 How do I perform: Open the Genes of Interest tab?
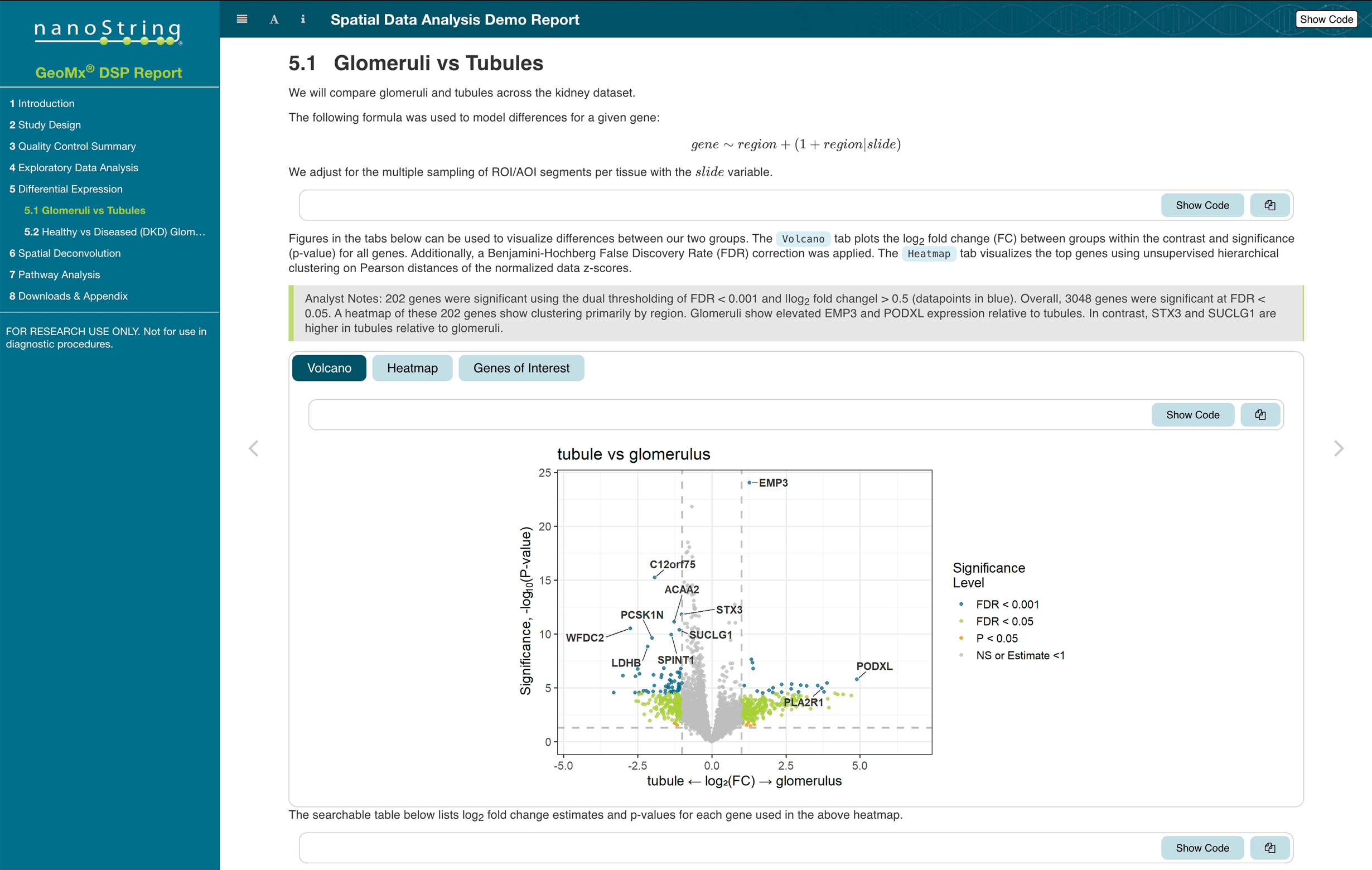[x=521, y=368]
